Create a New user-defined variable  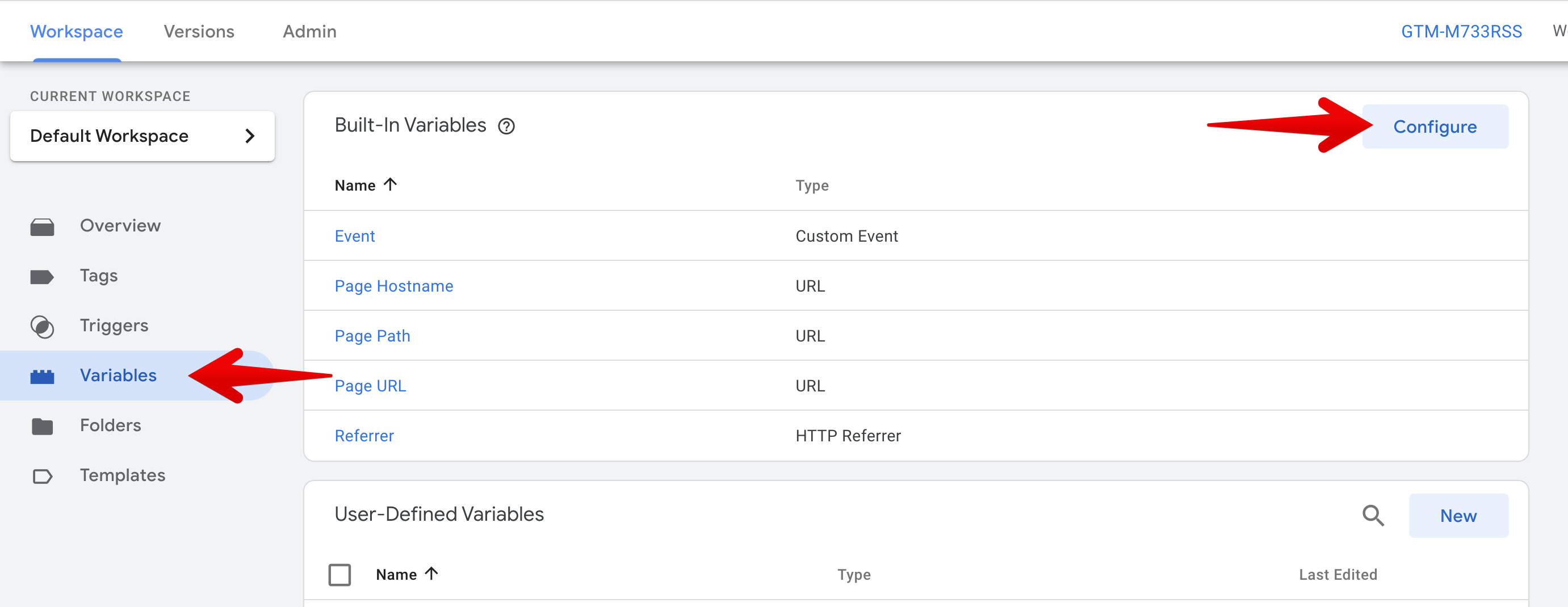click(1458, 516)
